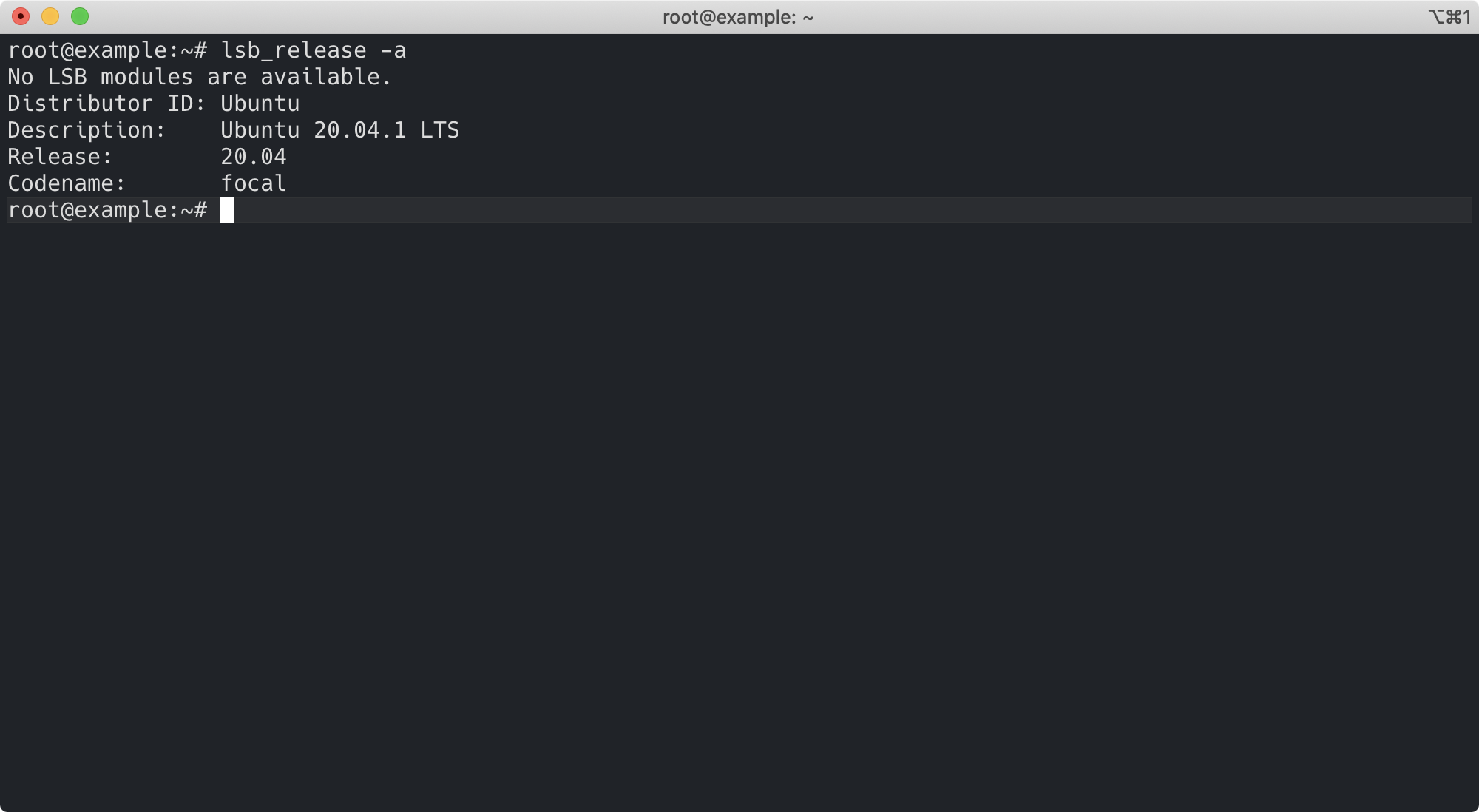Click the Release label
Screen dimensions: 1479x812
(x=59, y=157)
